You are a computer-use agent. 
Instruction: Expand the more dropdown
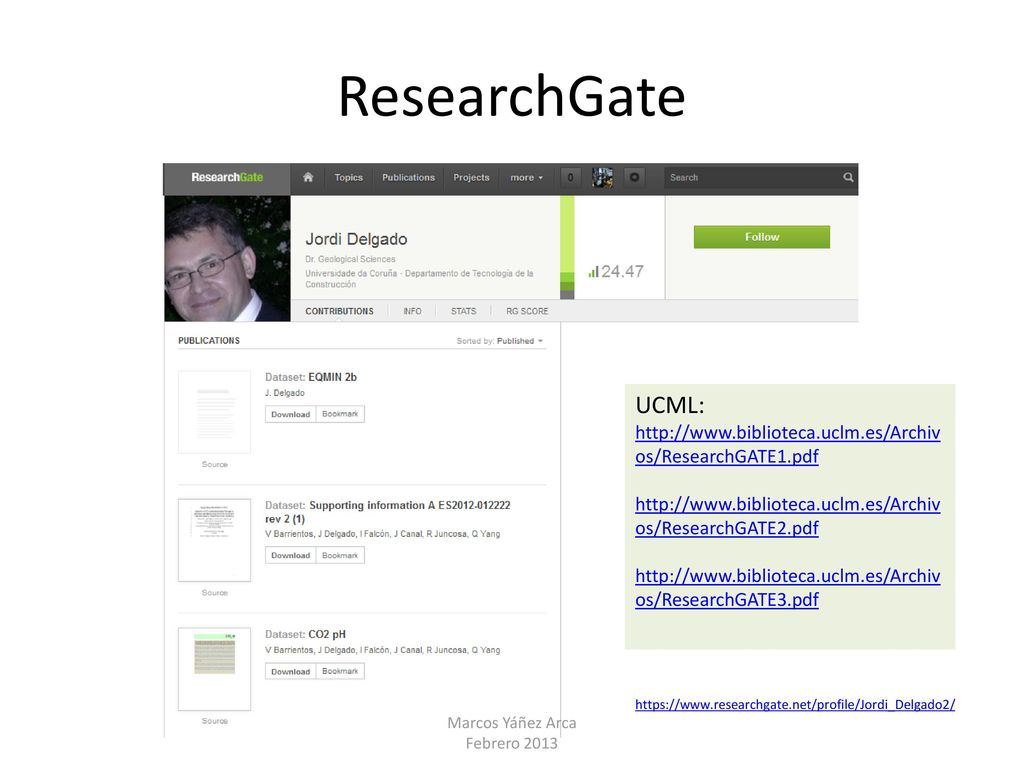(x=526, y=177)
